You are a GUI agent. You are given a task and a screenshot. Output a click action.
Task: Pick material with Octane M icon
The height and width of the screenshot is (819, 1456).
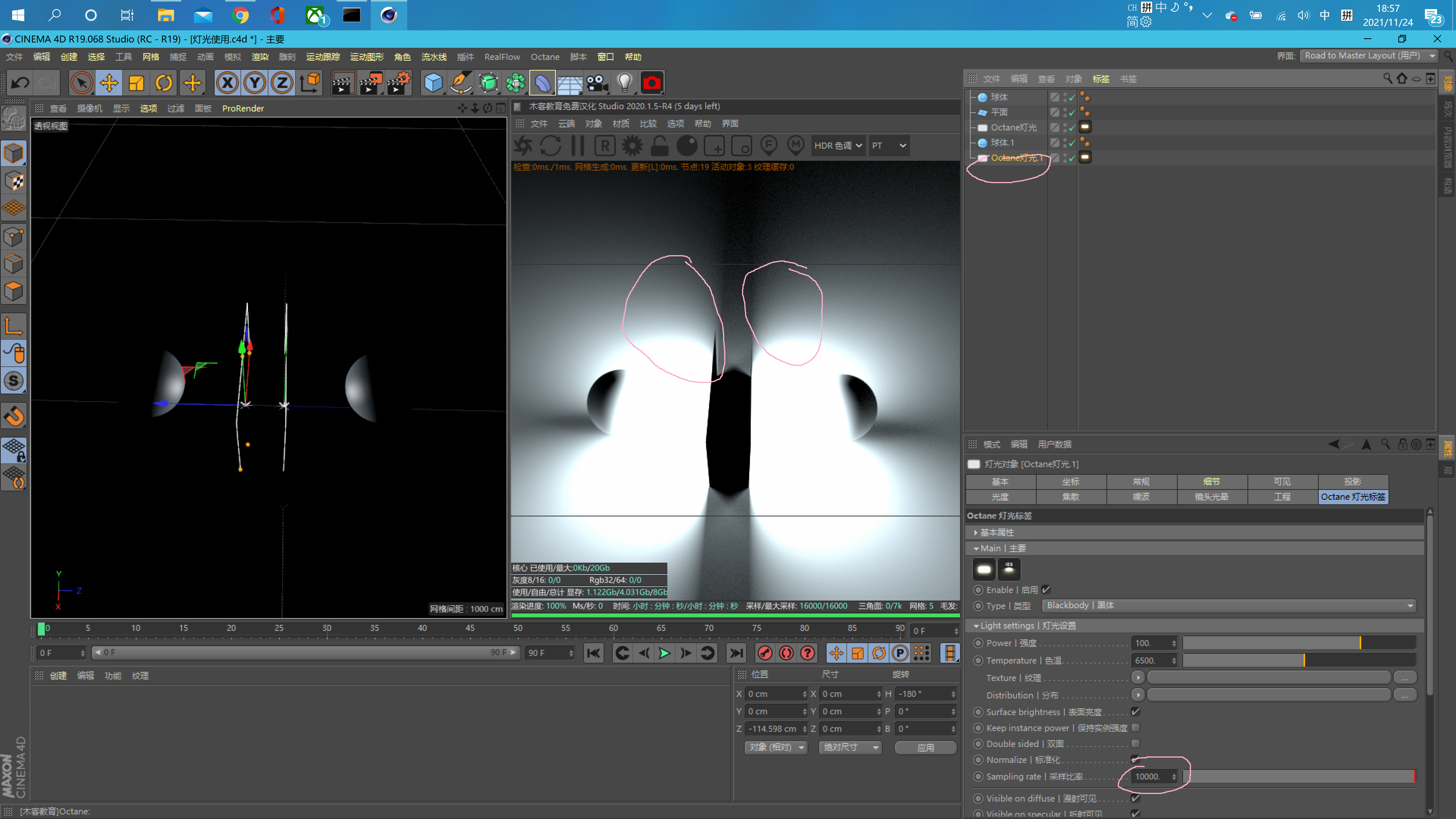pyautogui.click(x=796, y=146)
